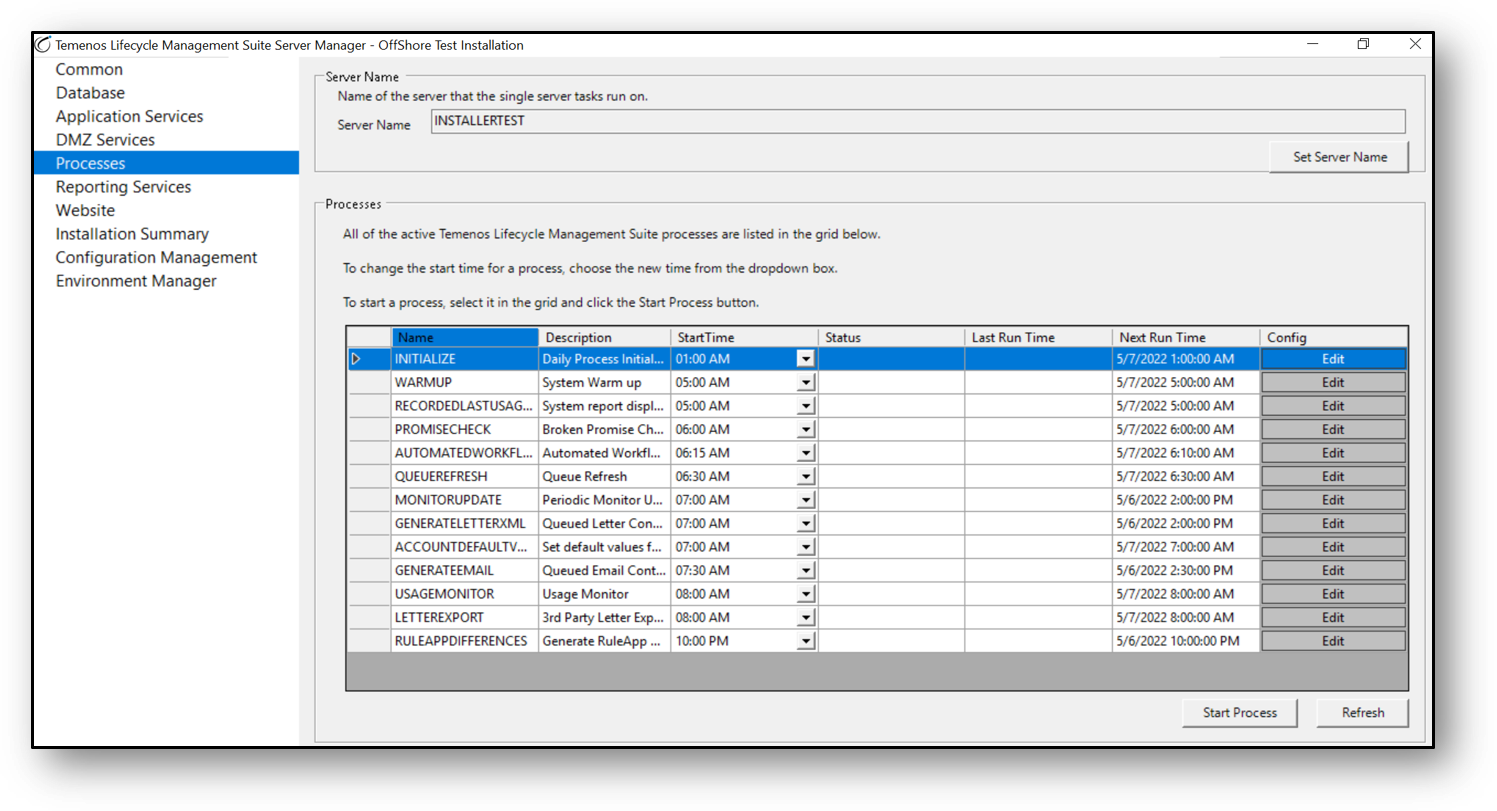Open StartTime dropdown for RULEAPPDIFFERENCES row
Viewport: 1497px width, 811px height.
(x=805, y=641)
